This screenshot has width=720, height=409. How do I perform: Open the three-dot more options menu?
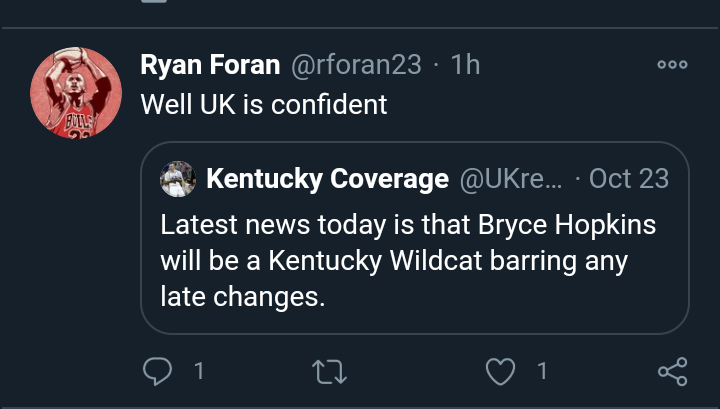point(672,65)
